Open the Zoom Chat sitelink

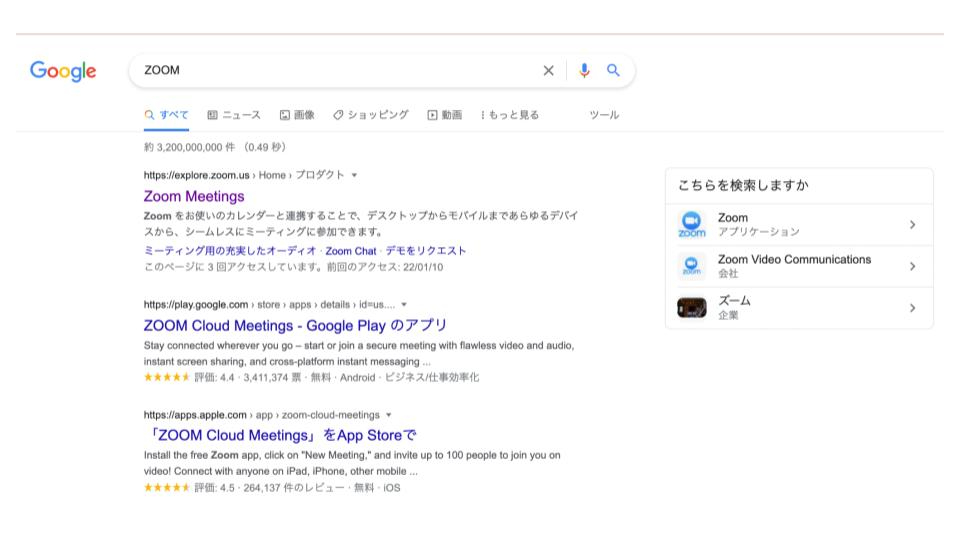pyautogui.click(x=351, y=250)
